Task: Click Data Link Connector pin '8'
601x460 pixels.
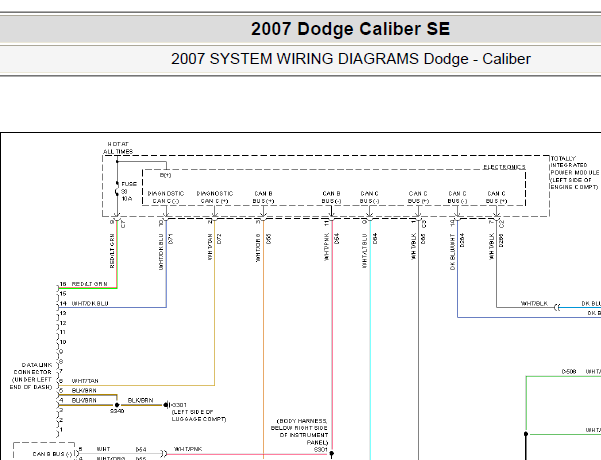Action: 61,361
